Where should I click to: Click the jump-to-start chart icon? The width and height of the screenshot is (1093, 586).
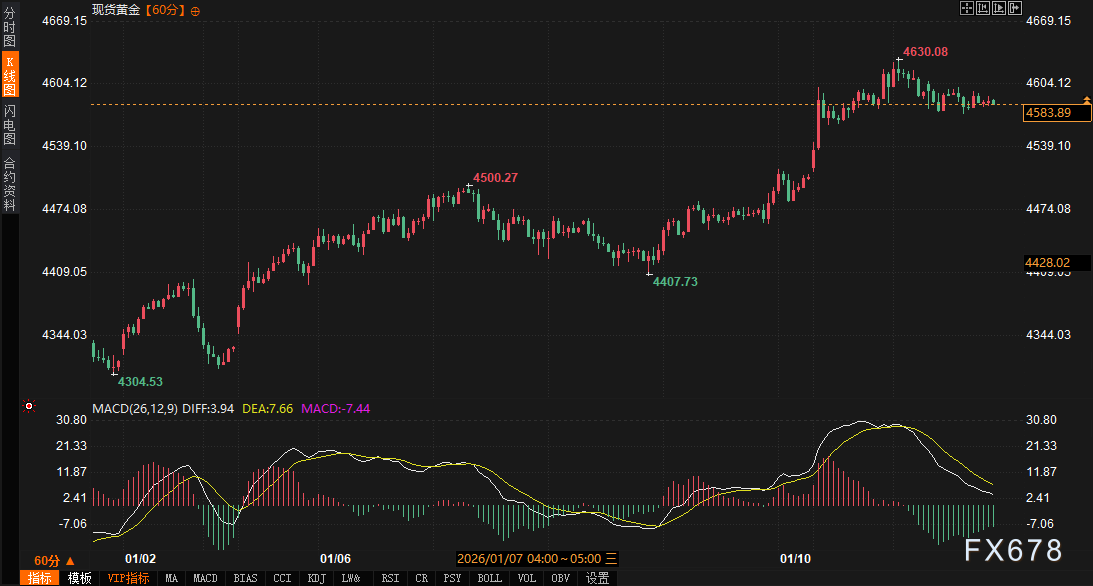point(984,8)
